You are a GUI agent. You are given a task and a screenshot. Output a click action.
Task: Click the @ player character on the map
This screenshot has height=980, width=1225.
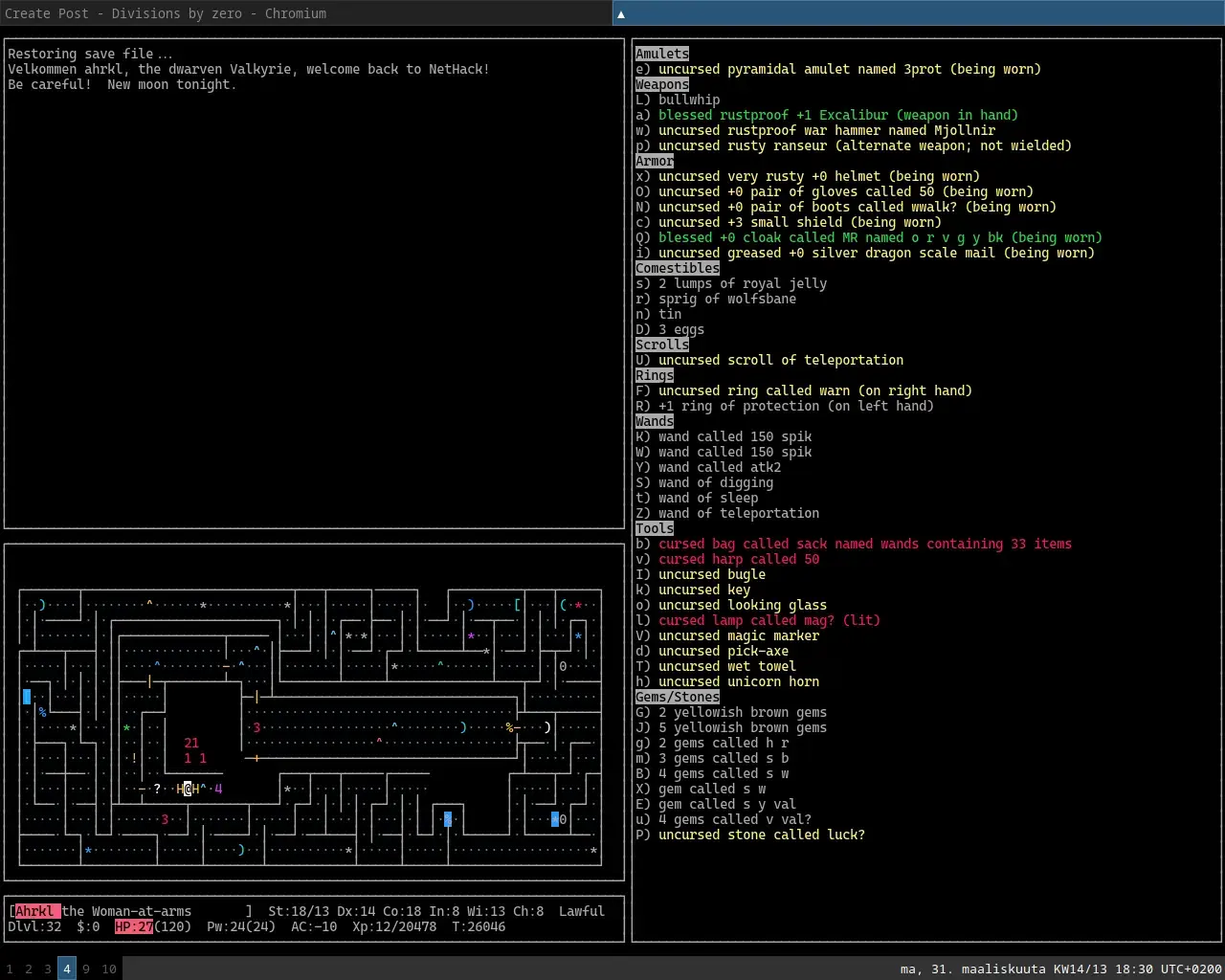pyautogui.click(x=188, y=789)
